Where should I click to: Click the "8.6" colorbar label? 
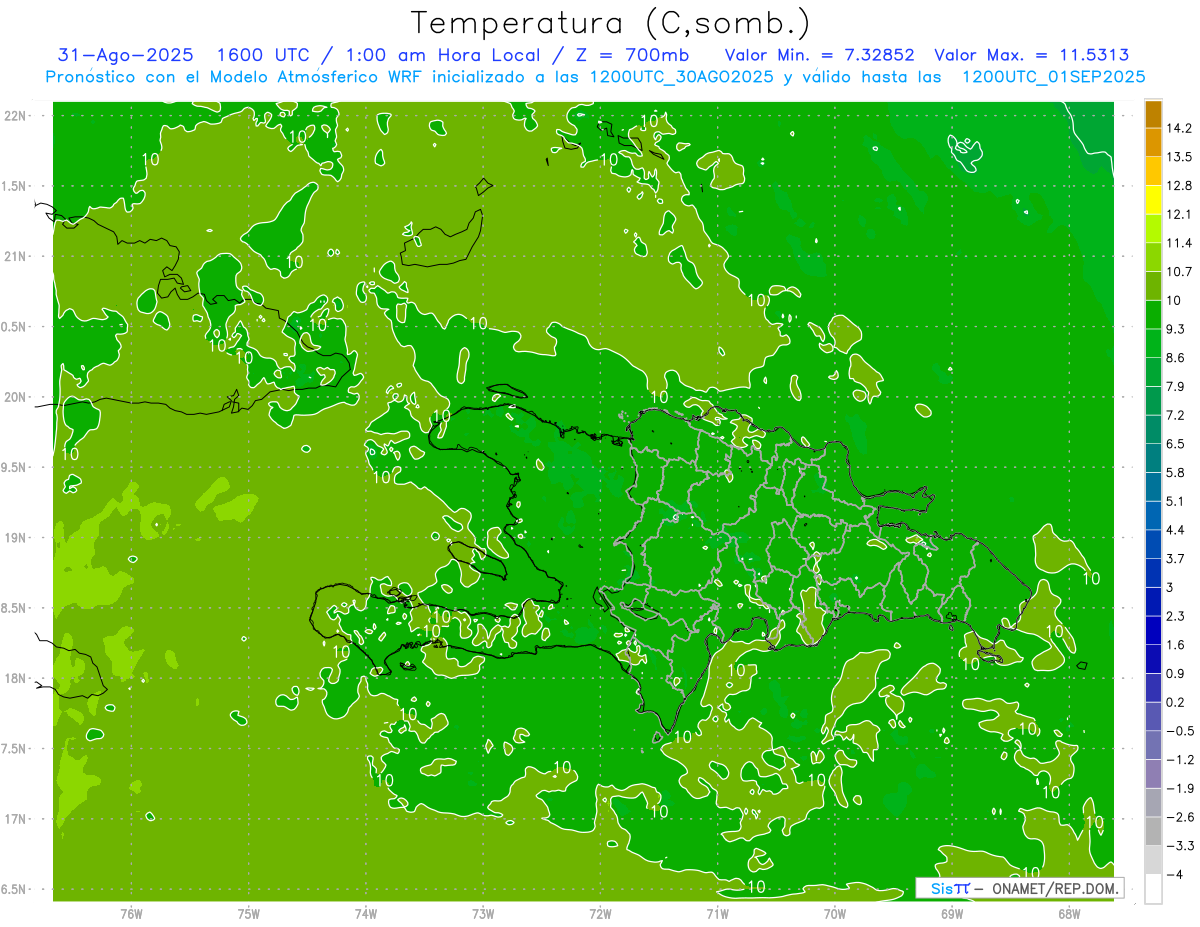click(x=1175, y=358)
